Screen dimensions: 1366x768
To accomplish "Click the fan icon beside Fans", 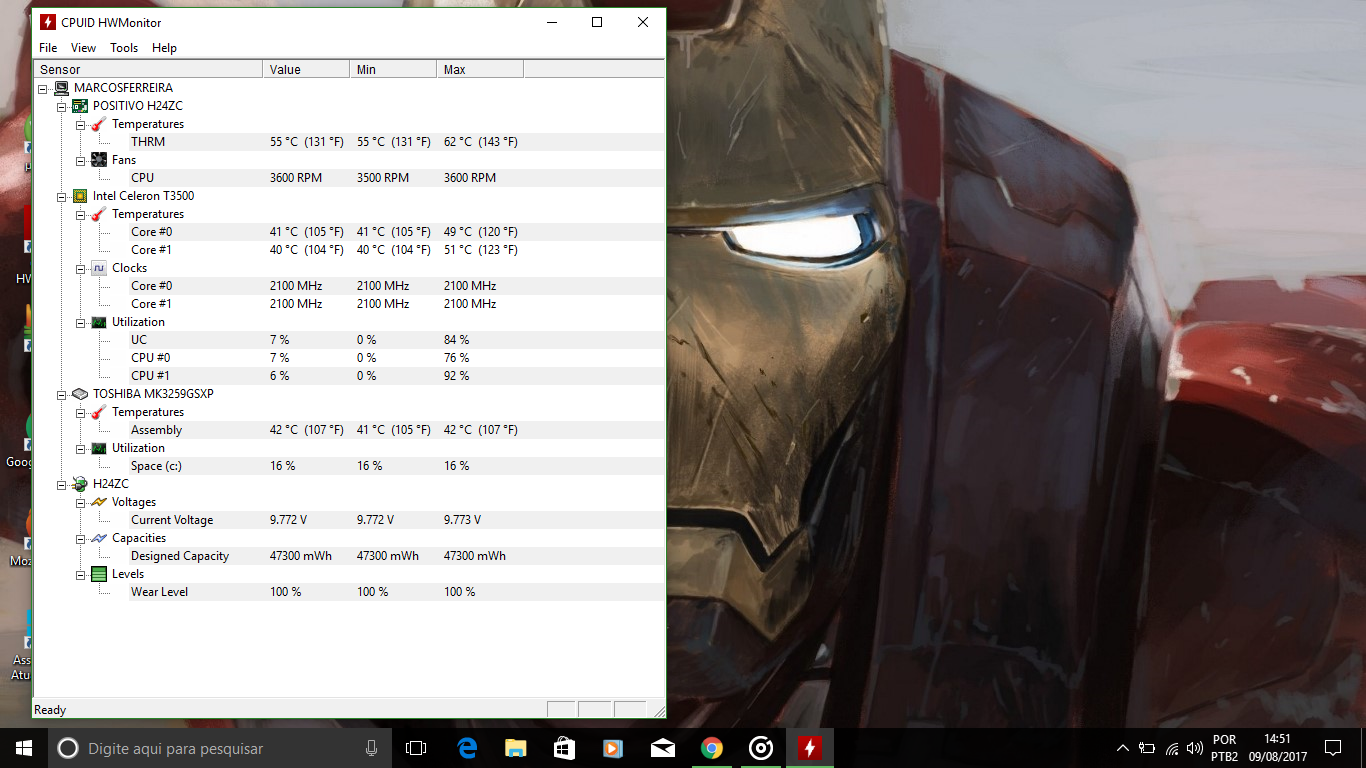I will [x=98, y=160].
